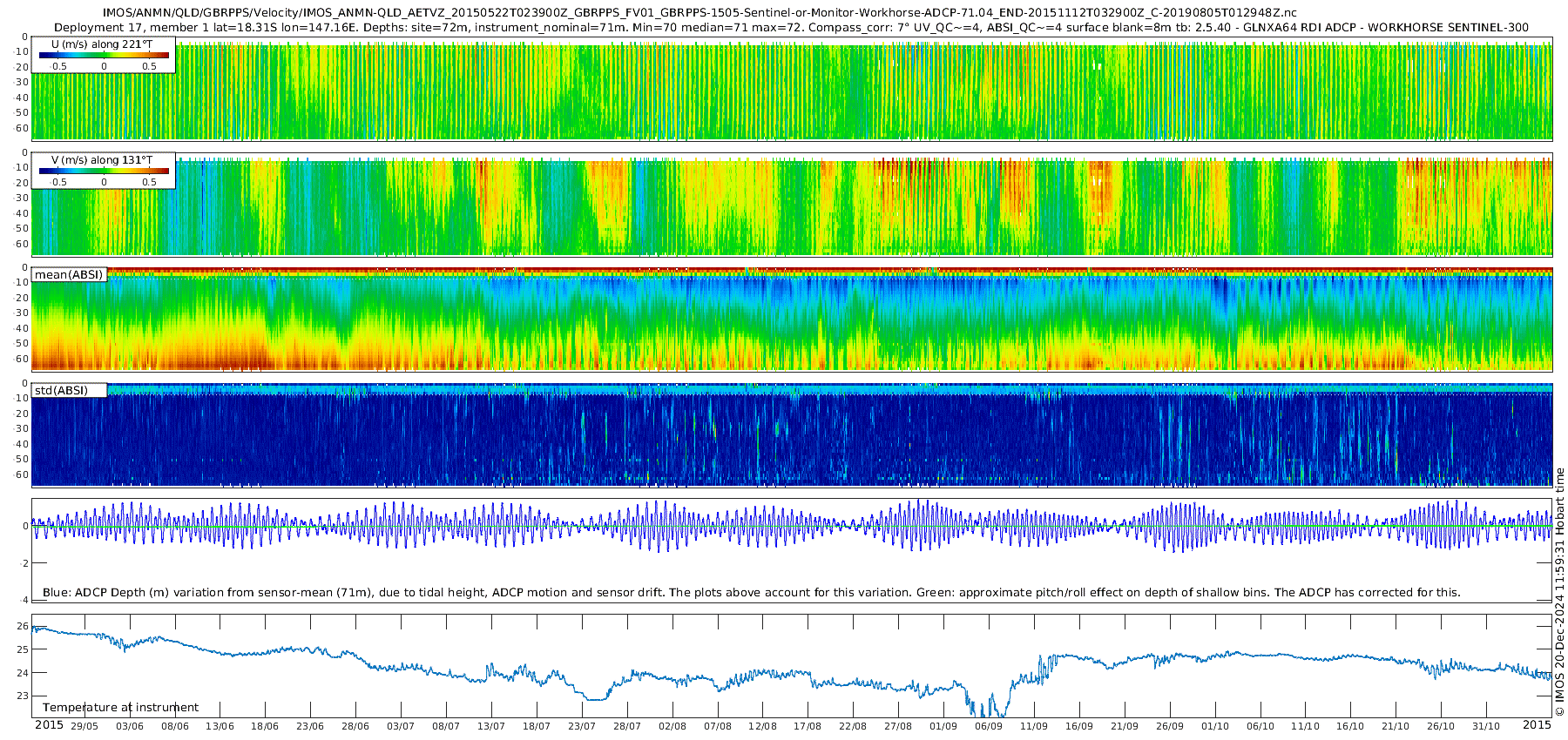The image size is (1568, 740).
Task: Click the U velocity colorbar legend
Action: click(104, 56)
